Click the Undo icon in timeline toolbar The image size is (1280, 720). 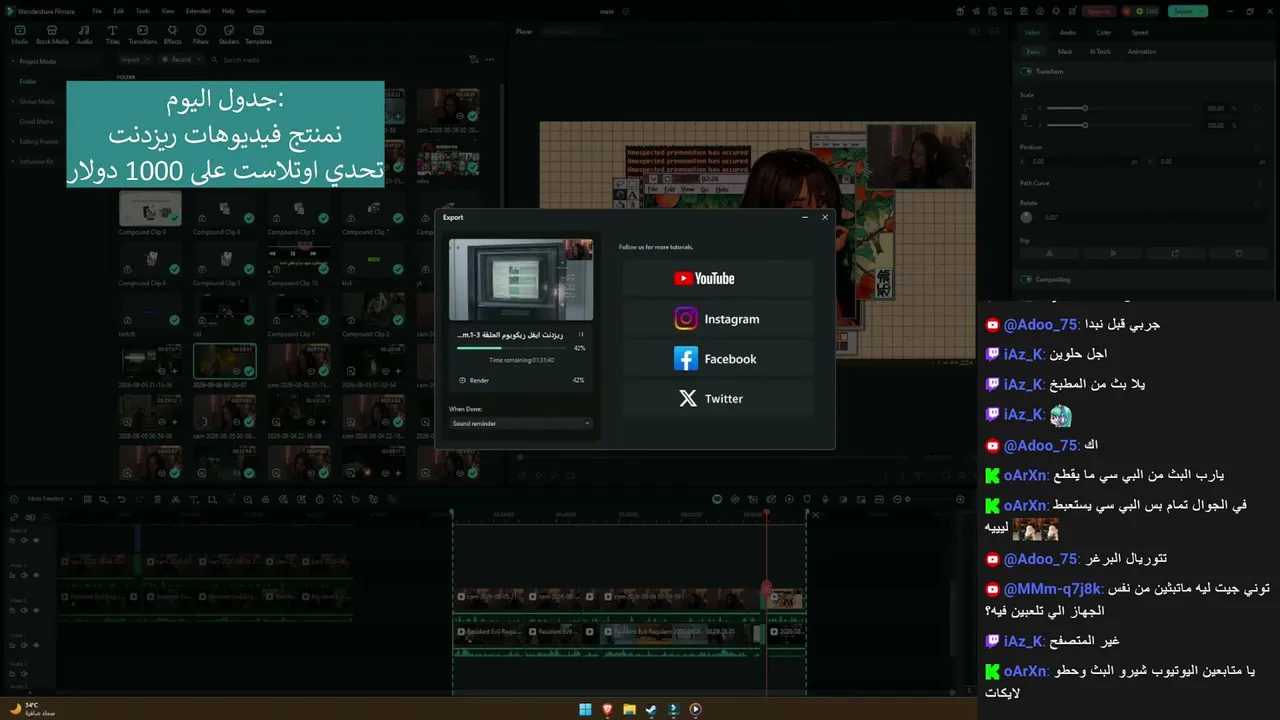(x=122, y=499)
